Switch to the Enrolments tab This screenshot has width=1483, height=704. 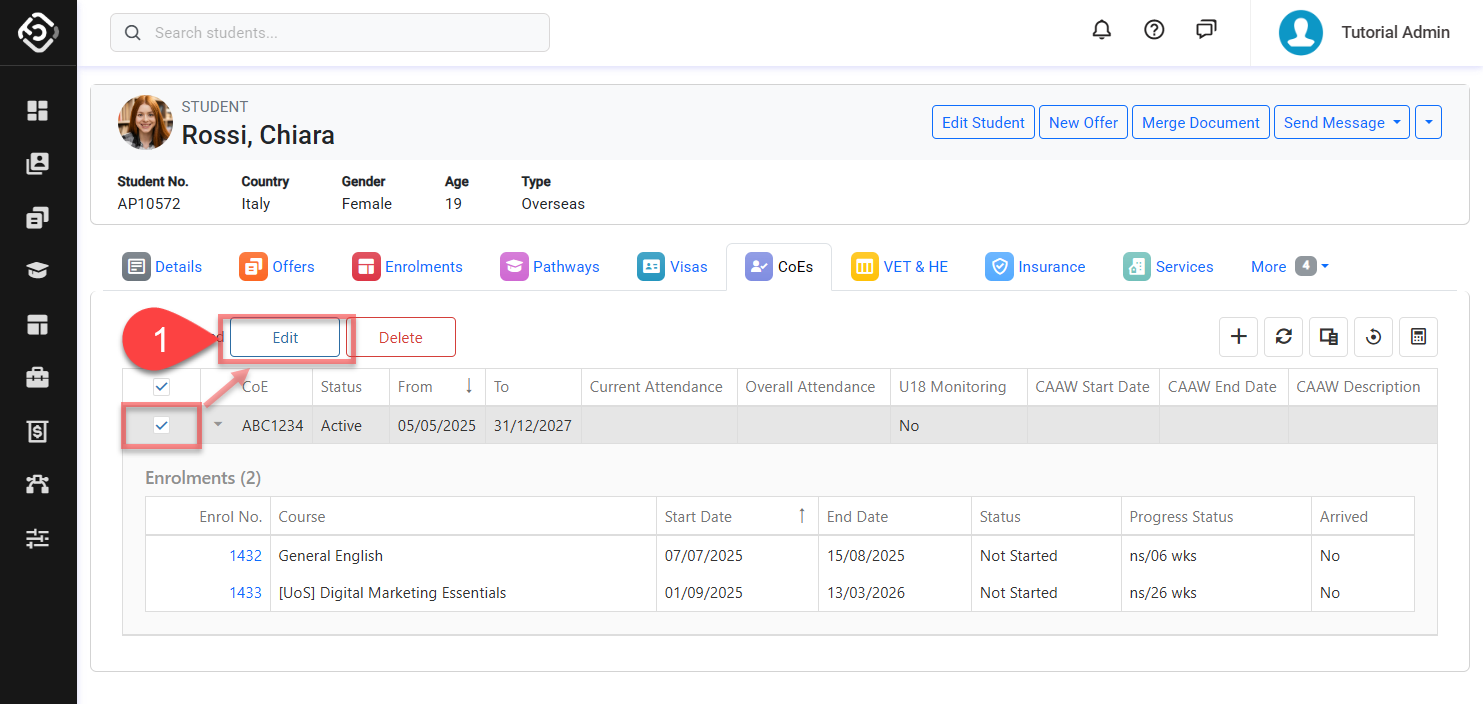(x=408, y=267)
